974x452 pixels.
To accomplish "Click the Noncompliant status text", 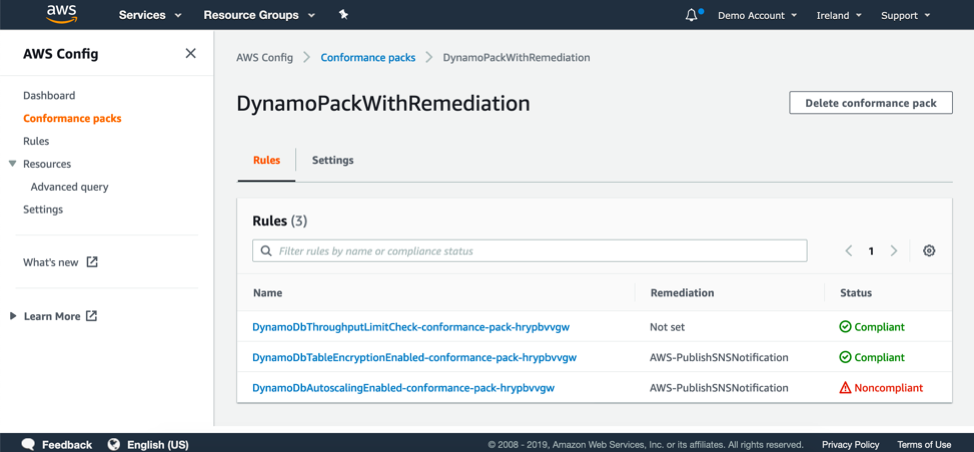I will pyautogui.click(x=888, y=388).
